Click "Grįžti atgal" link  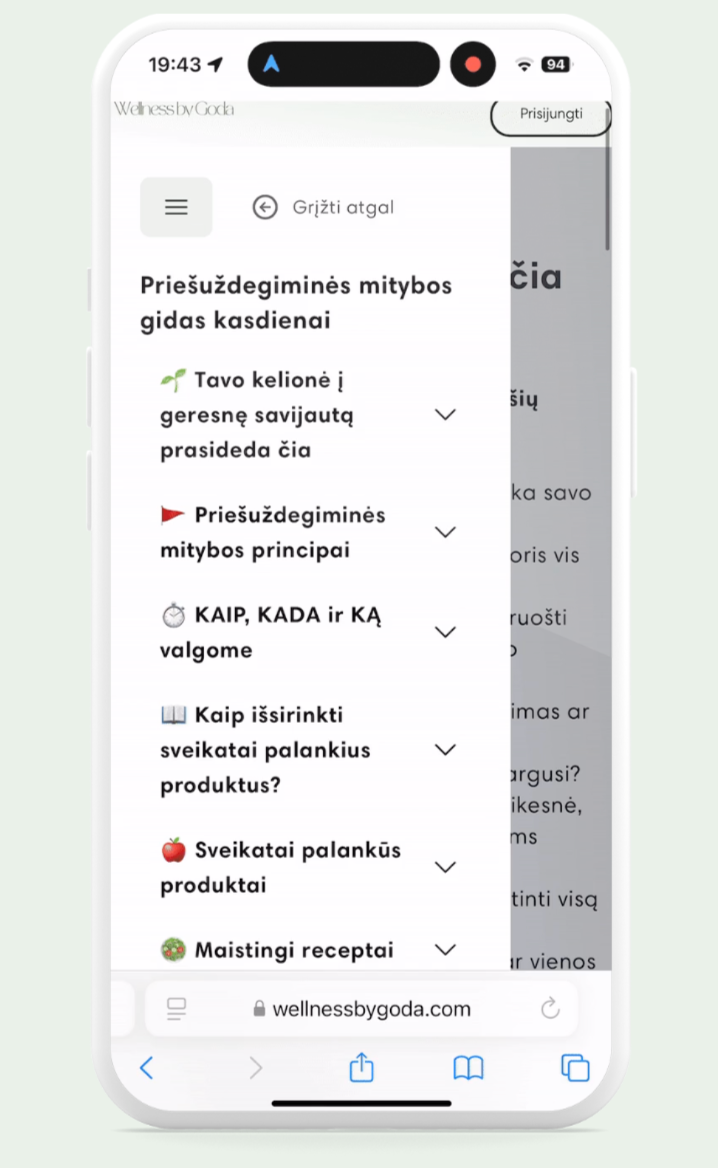[x=343, y=207]
